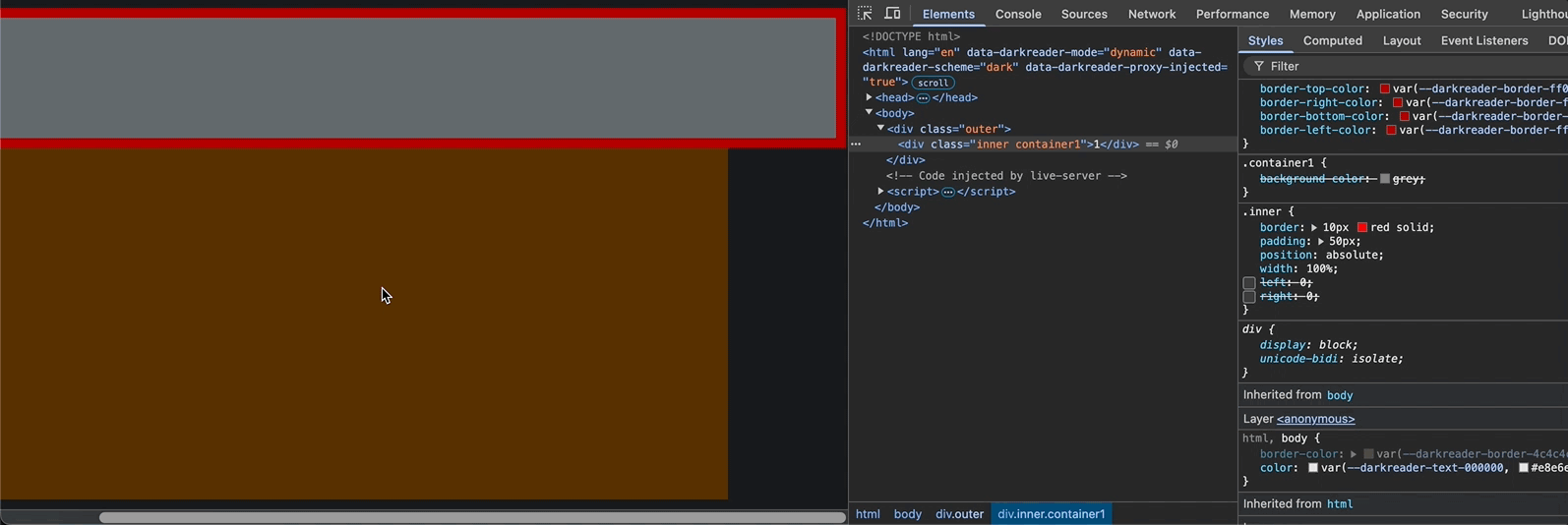The height and width of the screenshot is (525, 1568).
Task: Select the closing </body> tag row
Action: (x=897, y=207)
